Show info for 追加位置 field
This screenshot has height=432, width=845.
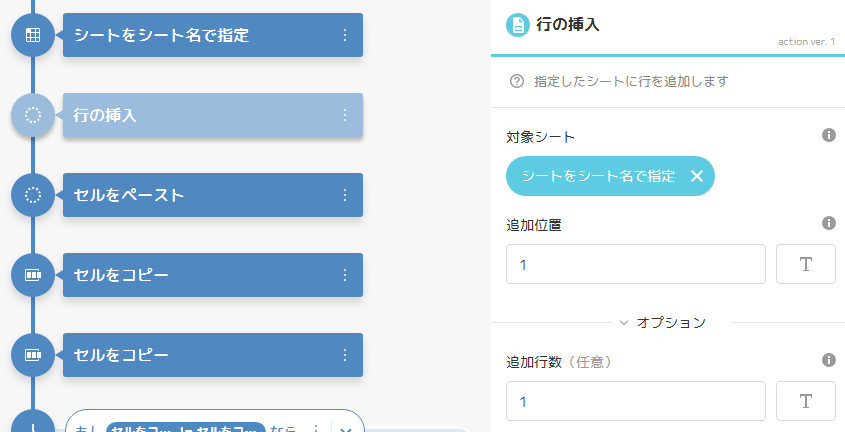coord(828,224)
